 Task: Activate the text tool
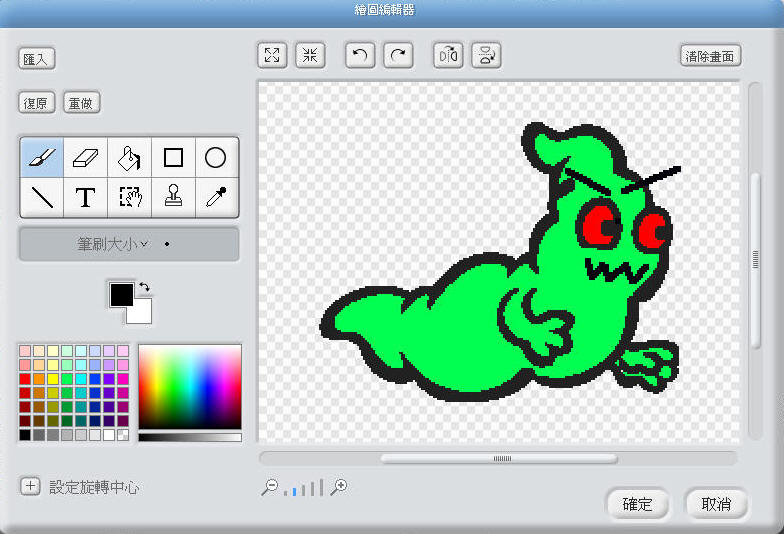click(x=86, y=197)
